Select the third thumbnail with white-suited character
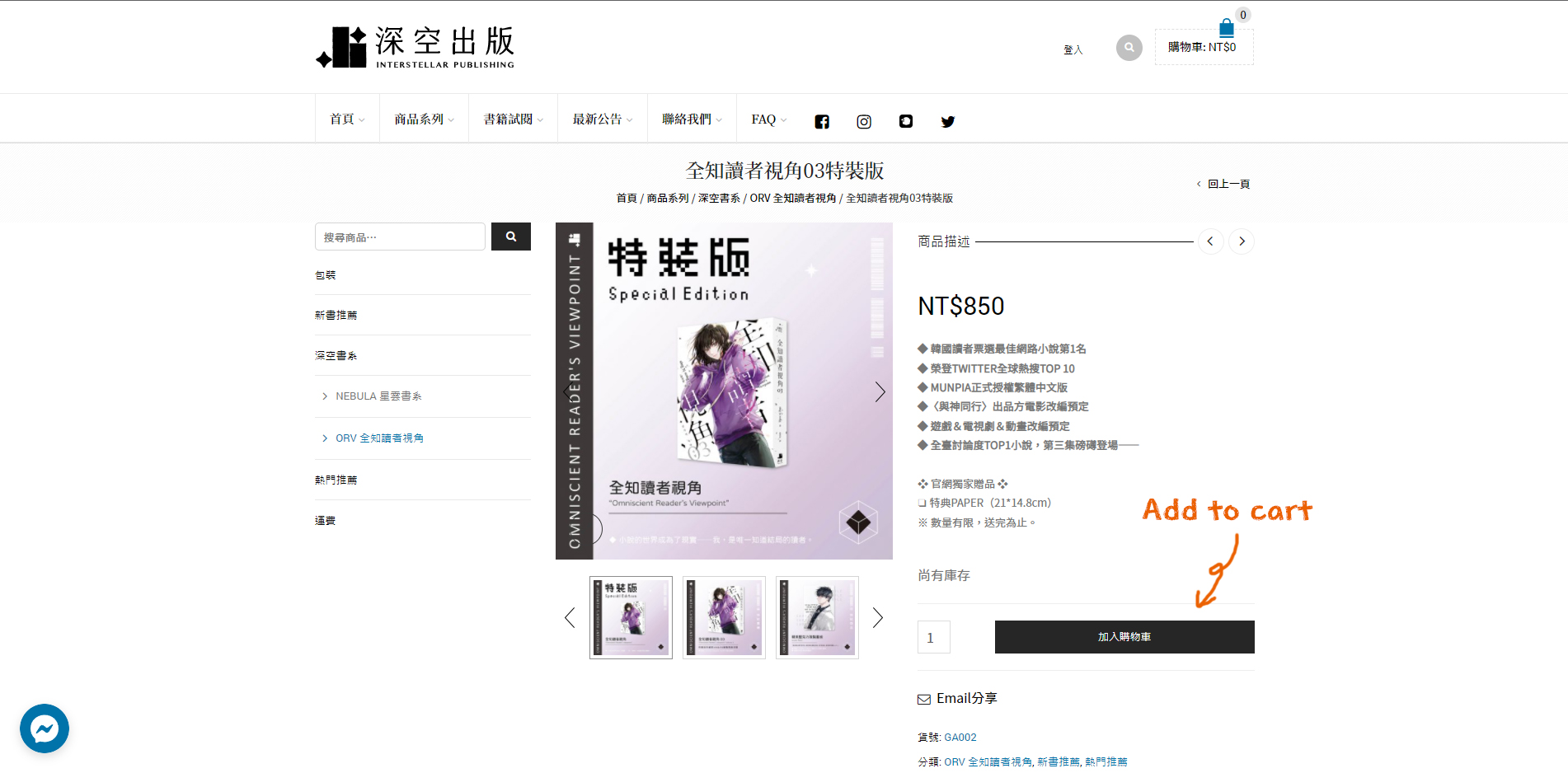The image size is (1568, 773). 817,617
